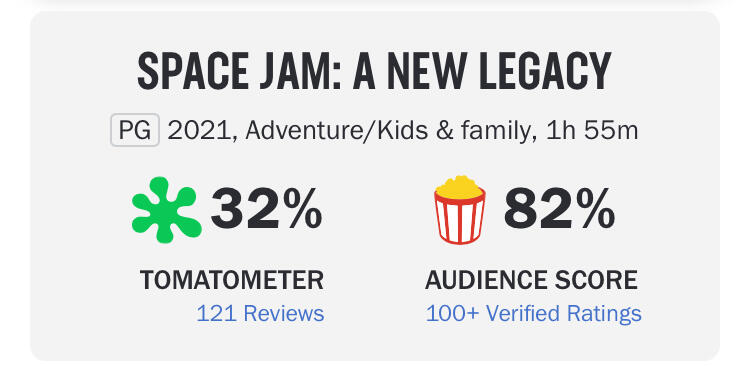Click the word LEGACY in the title
This screenshot has width=750, height=366.
coord(545,71)
